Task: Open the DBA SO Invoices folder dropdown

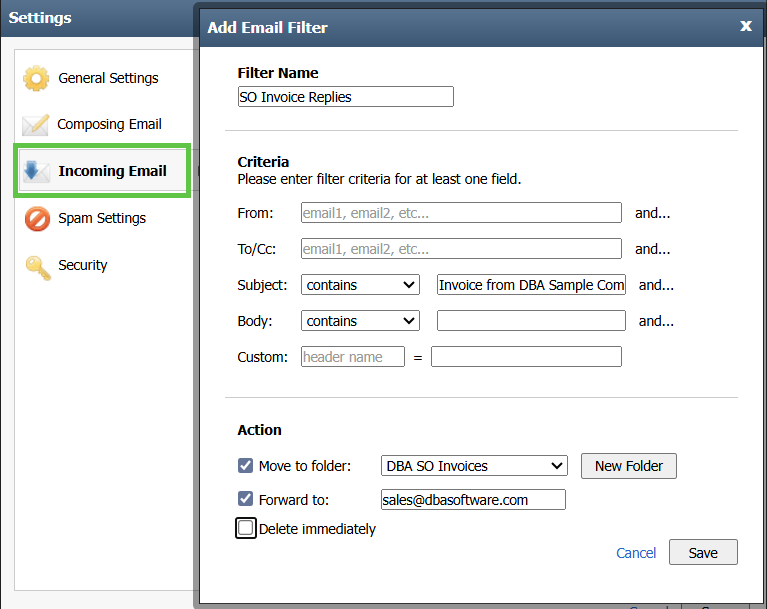Action: click(474, 466)
